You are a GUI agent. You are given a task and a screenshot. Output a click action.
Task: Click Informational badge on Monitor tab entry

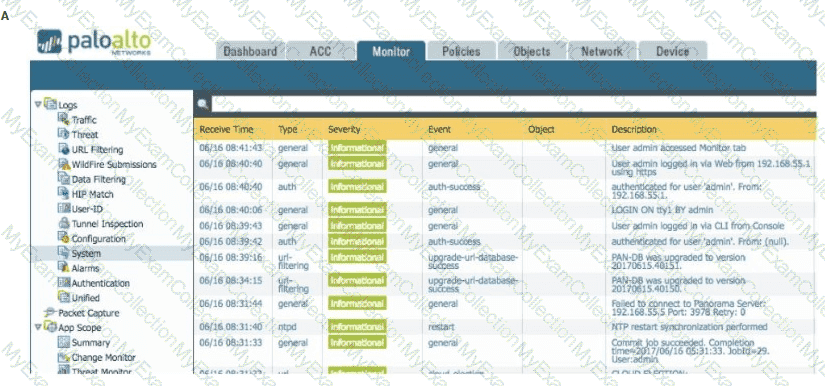tap(357, 148)
